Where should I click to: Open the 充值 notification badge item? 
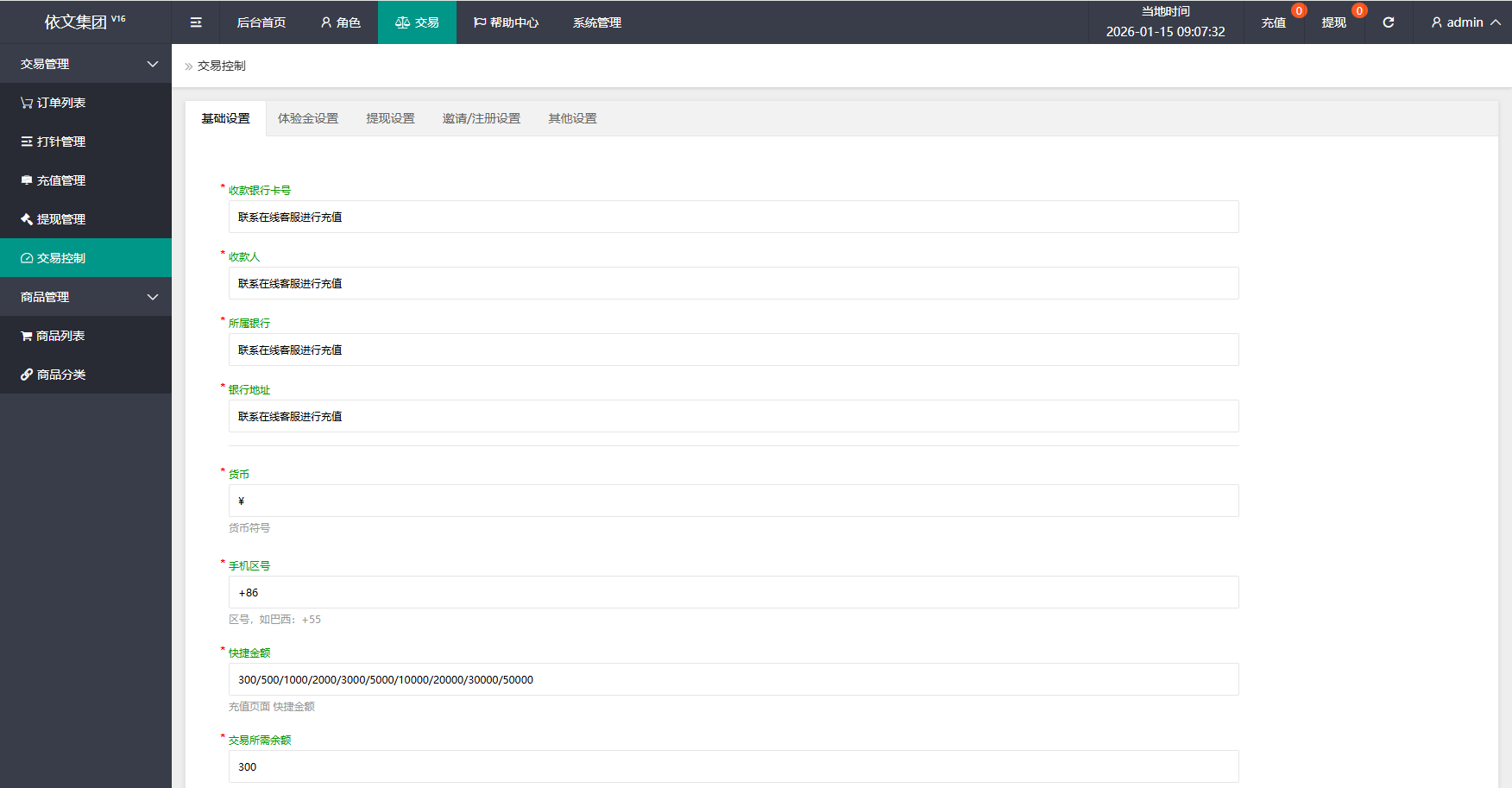[x=1274, y=22]
